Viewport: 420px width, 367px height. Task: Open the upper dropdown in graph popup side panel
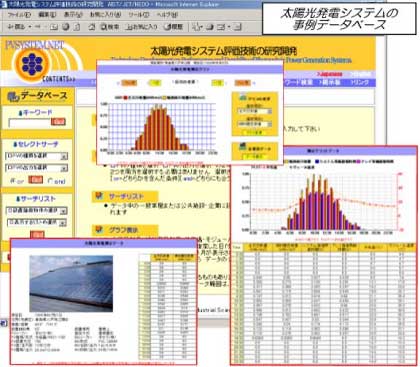coord(255,111)
